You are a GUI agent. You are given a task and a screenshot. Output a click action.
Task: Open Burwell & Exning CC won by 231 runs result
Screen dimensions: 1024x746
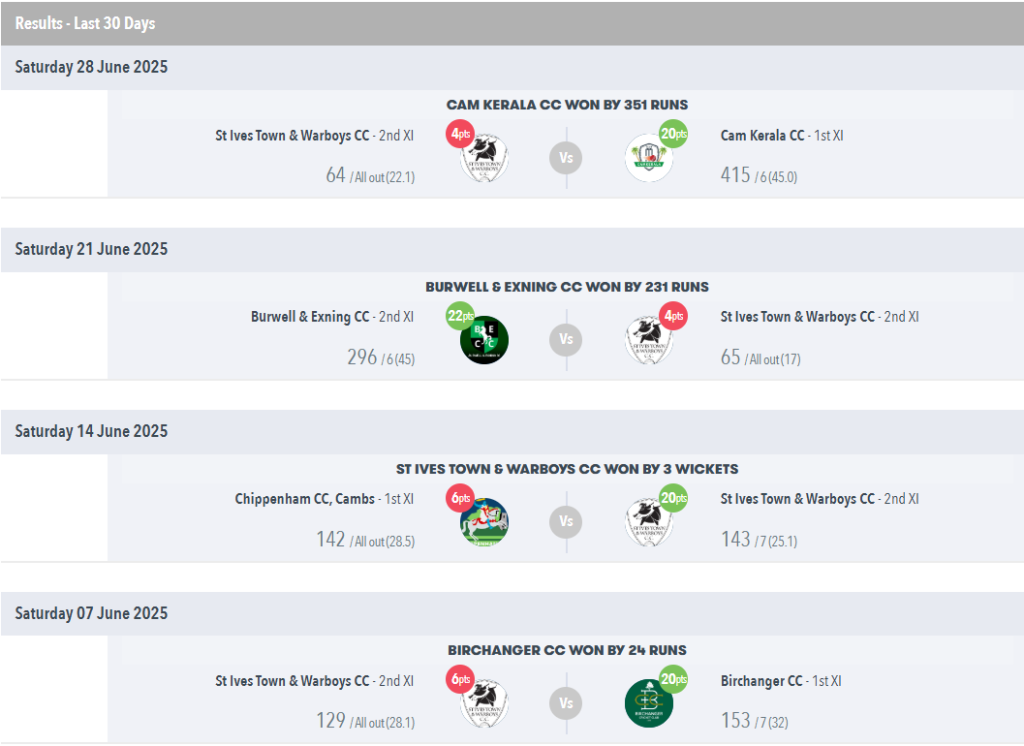pos(567,287)
